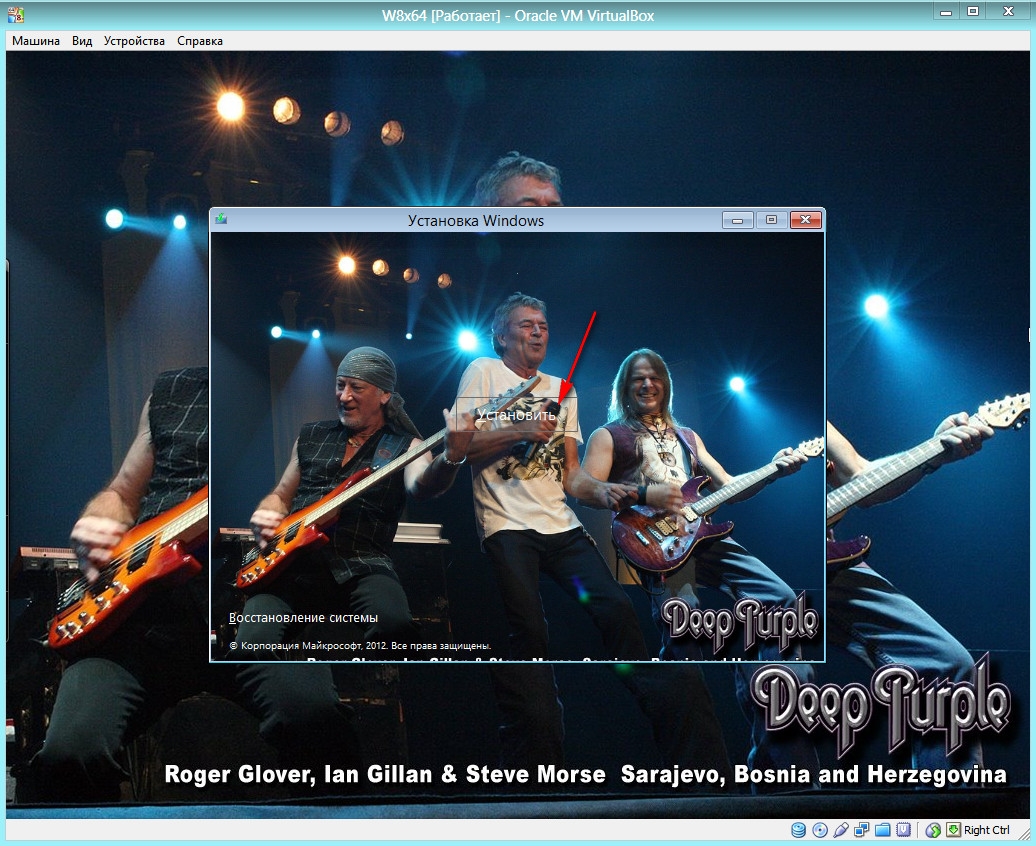The image size is (1036, 846).
Task: Open the Восстановление системы link
Action: [303, 617]
